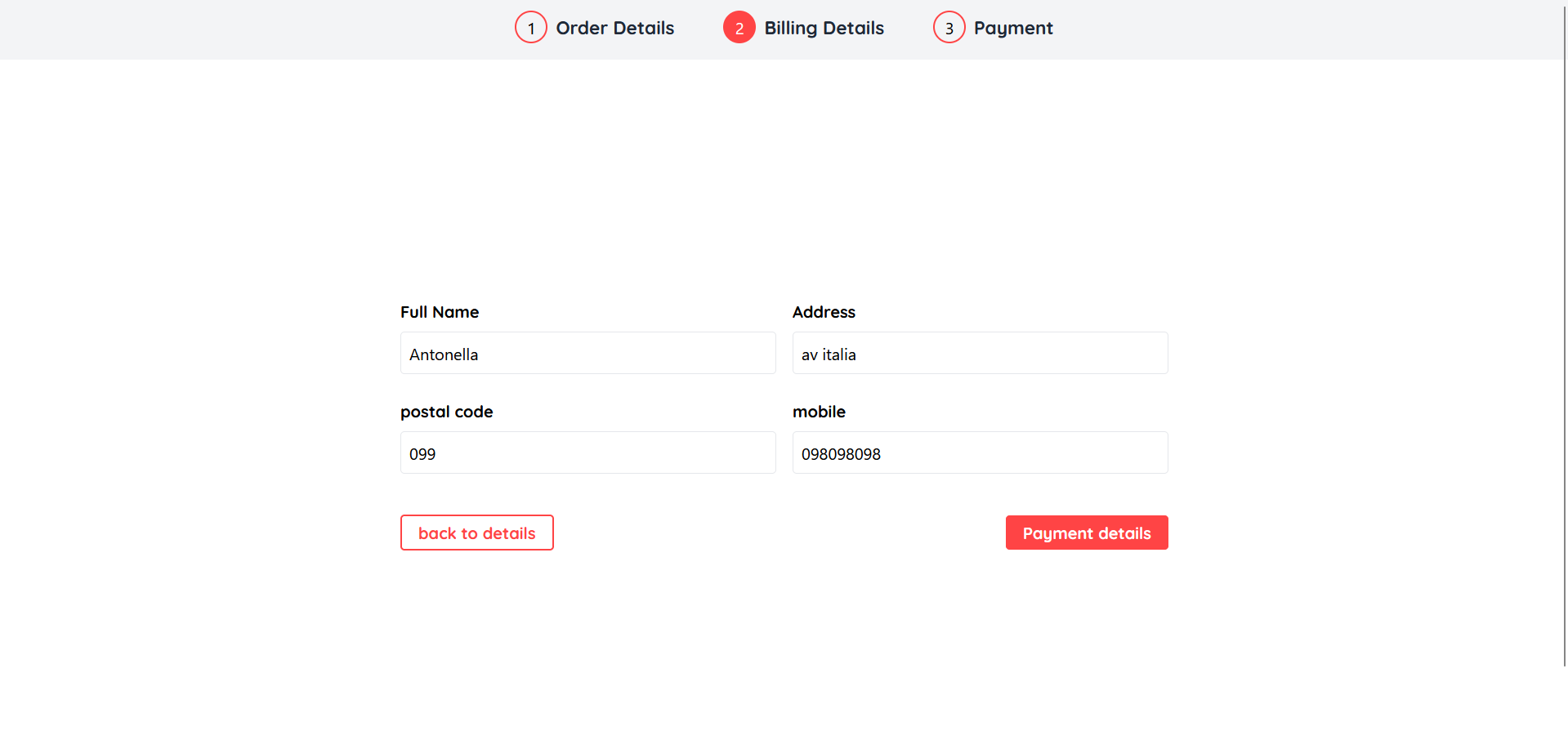Select the Billing Details step label
This screenshot has height=731, width=1568.
824,28
